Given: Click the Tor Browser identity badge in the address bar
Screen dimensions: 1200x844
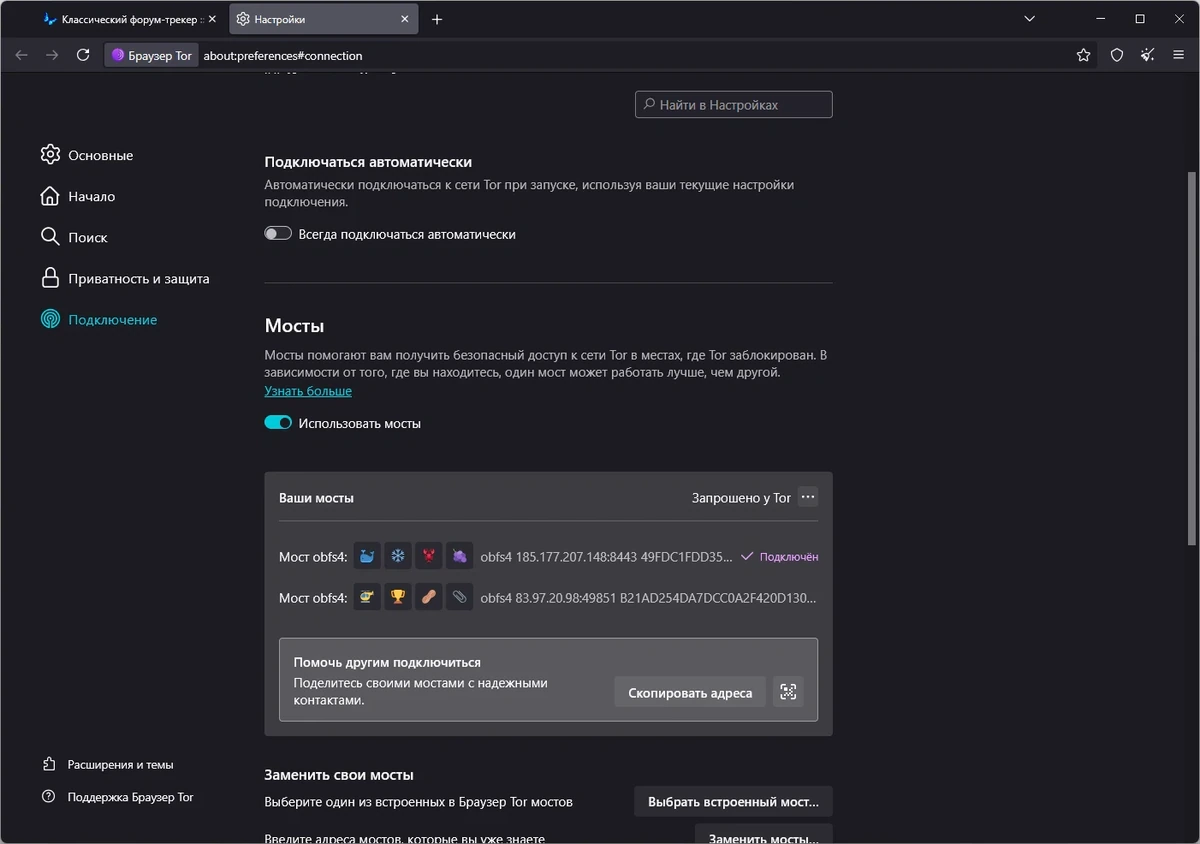Looking at the screenshot, I should click(151, 55).
